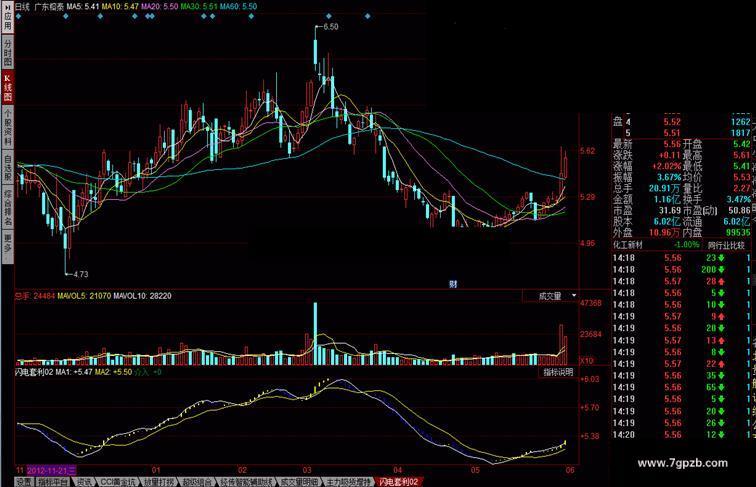Click the highlighted date 2012-11-21

pyautogui.click(x=51, y=470)
